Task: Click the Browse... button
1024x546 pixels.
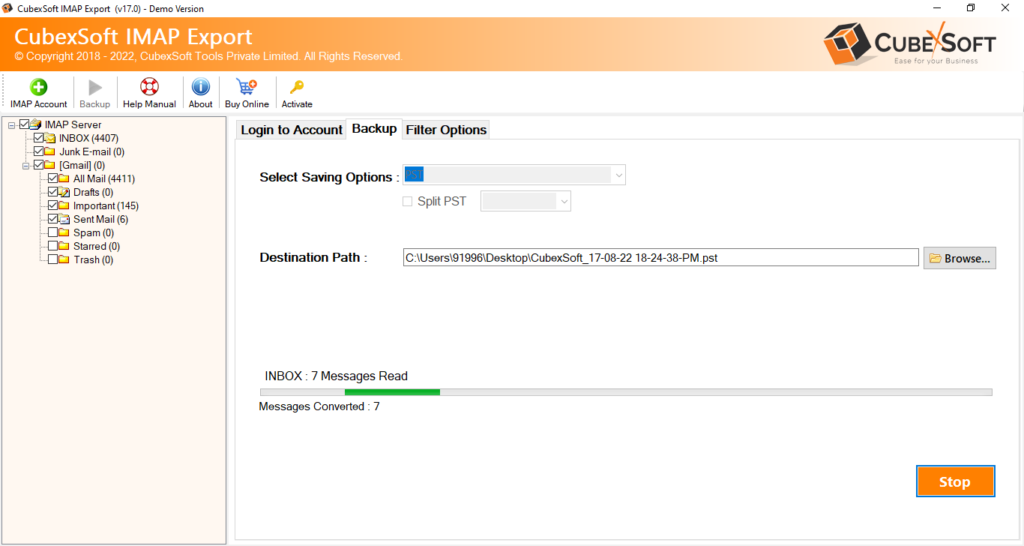Action: [959, 258]
